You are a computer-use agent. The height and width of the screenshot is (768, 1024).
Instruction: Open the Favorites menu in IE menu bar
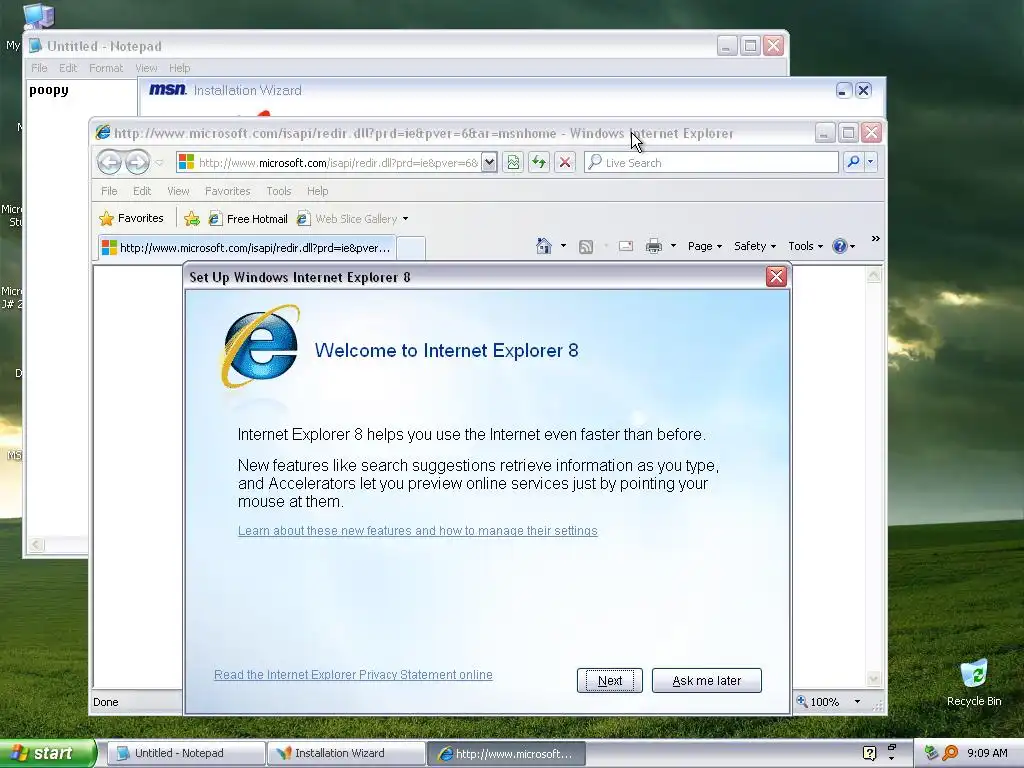pyautogui.click(x=227, y=191)
